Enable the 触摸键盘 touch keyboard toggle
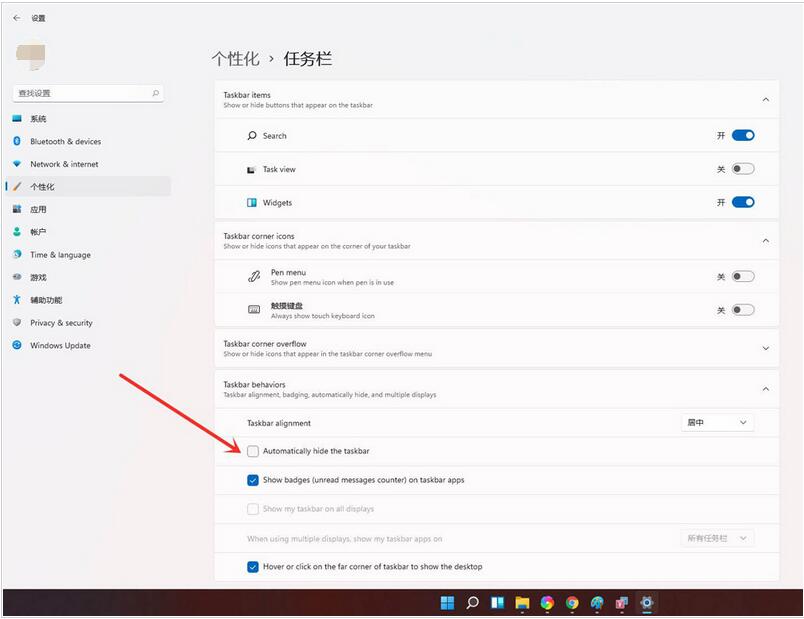Screen dimensions: 804x619 pyautogui.click(x=742, y=310)
